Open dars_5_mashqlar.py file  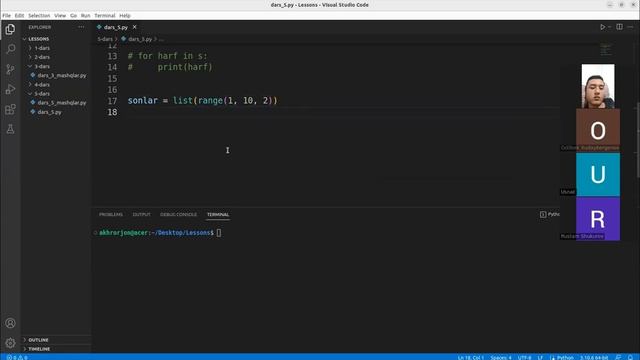click(62, 103)
